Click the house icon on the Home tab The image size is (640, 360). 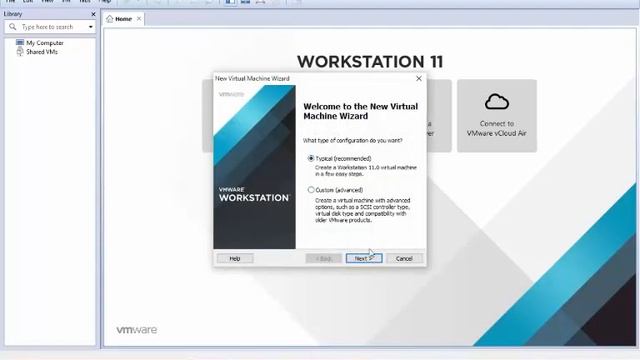coord(109,19)
